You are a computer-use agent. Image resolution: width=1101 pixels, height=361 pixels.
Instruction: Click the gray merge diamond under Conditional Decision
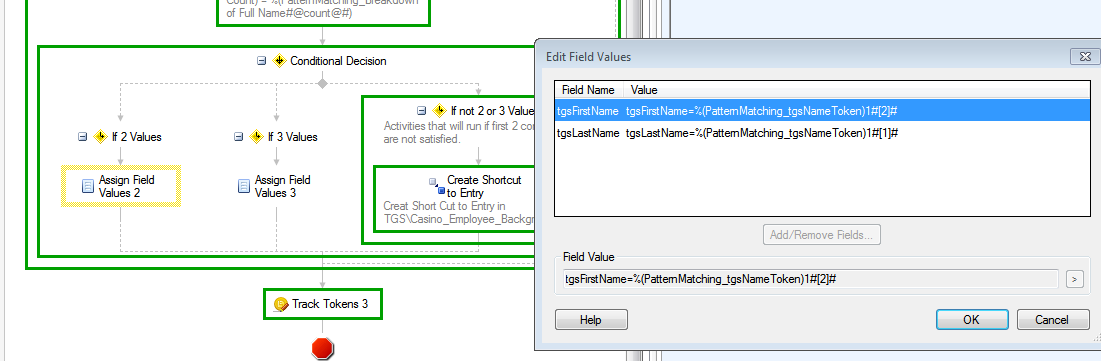[322, 84]
